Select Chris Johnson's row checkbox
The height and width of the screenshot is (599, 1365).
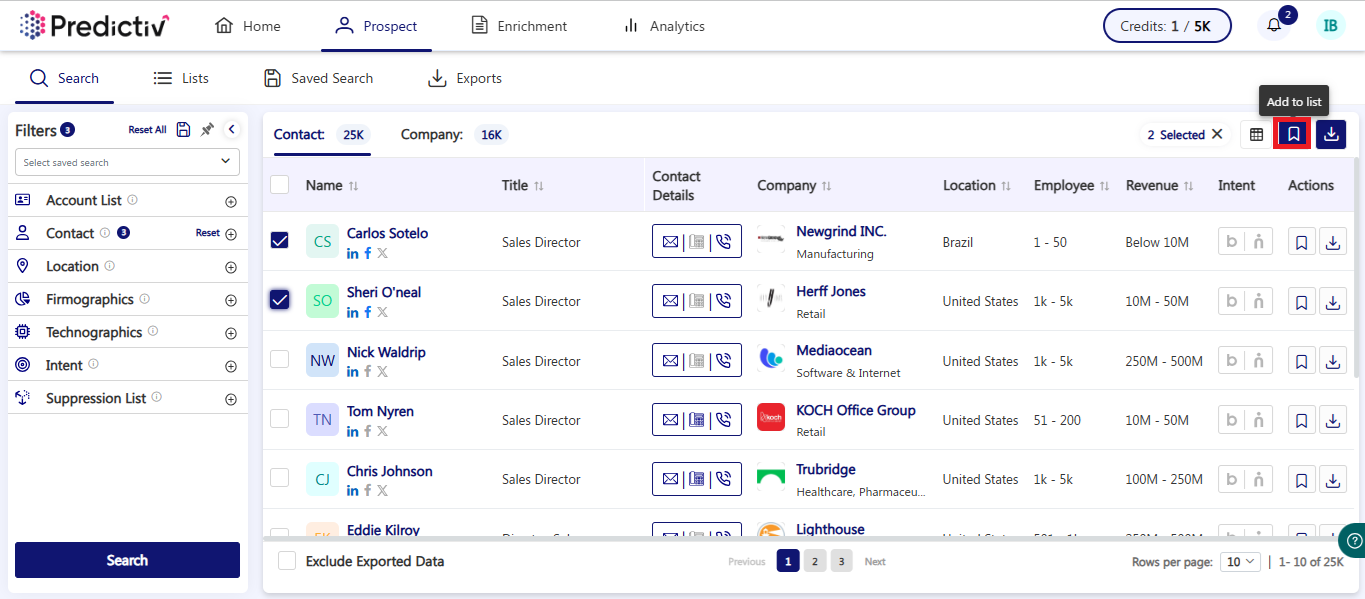click(280, 477)
